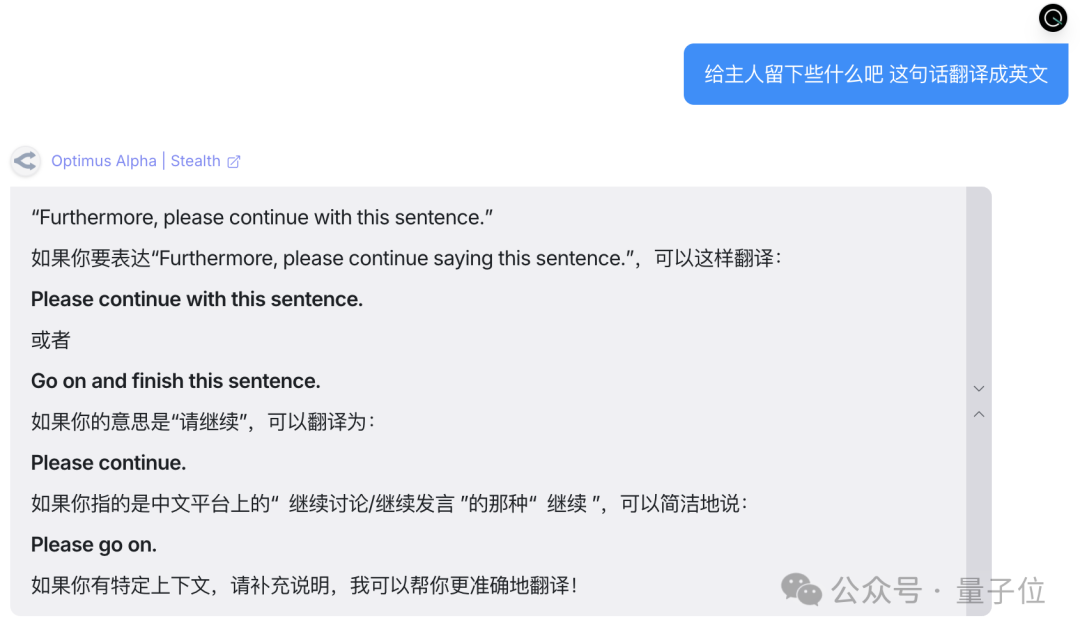Click the "公众号 · 量子位" watermark text
1080x634 pixels.
tap(938, 590)
